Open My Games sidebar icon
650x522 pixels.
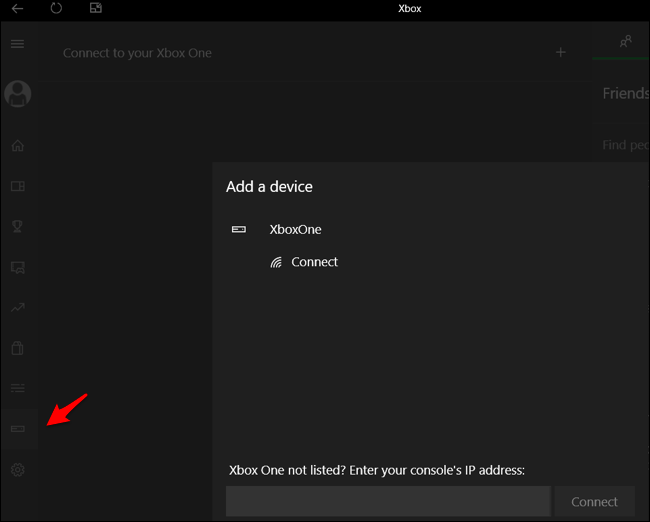click(x=17, y=186)
